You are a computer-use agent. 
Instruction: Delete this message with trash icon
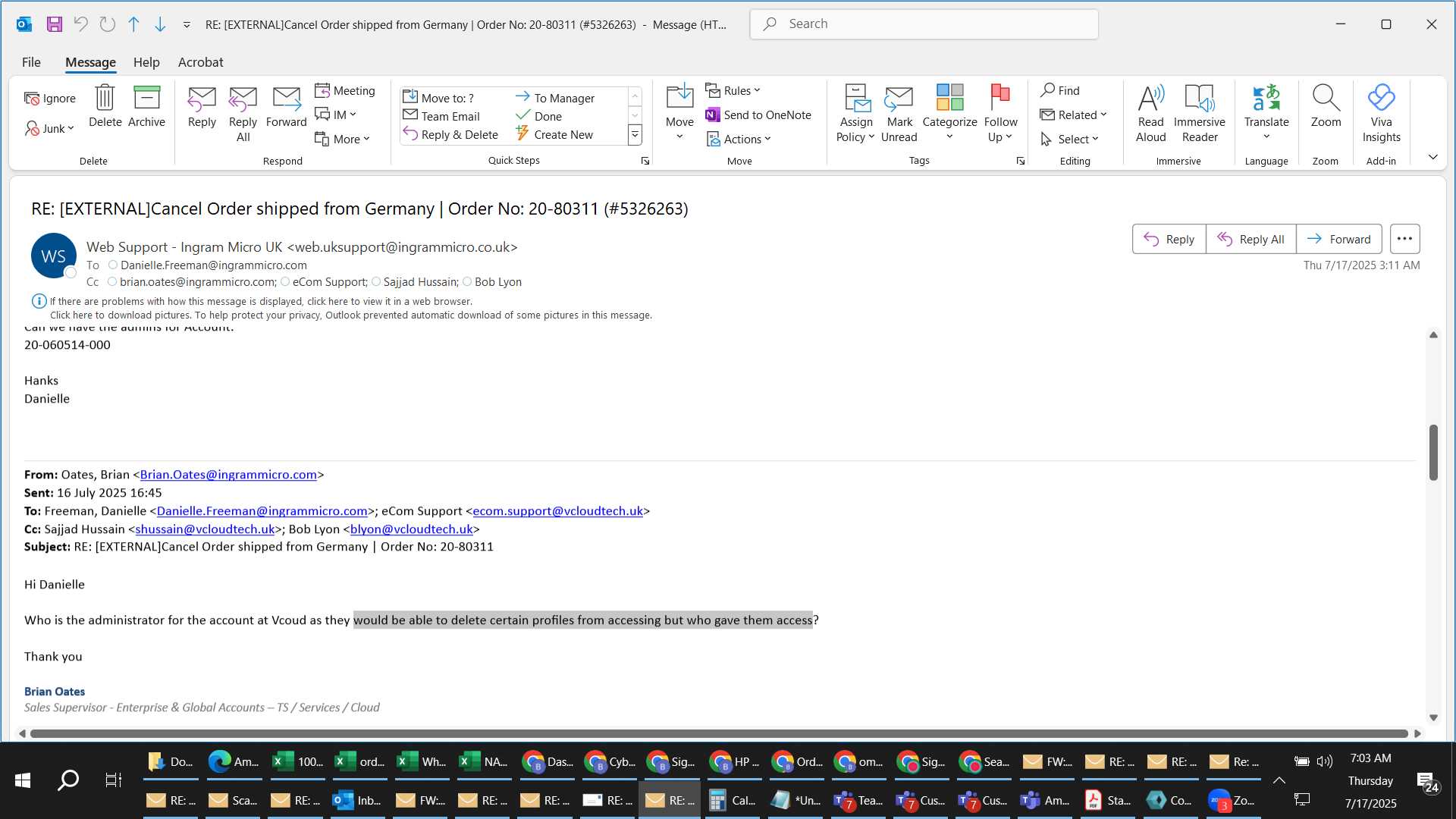(105, 107)
